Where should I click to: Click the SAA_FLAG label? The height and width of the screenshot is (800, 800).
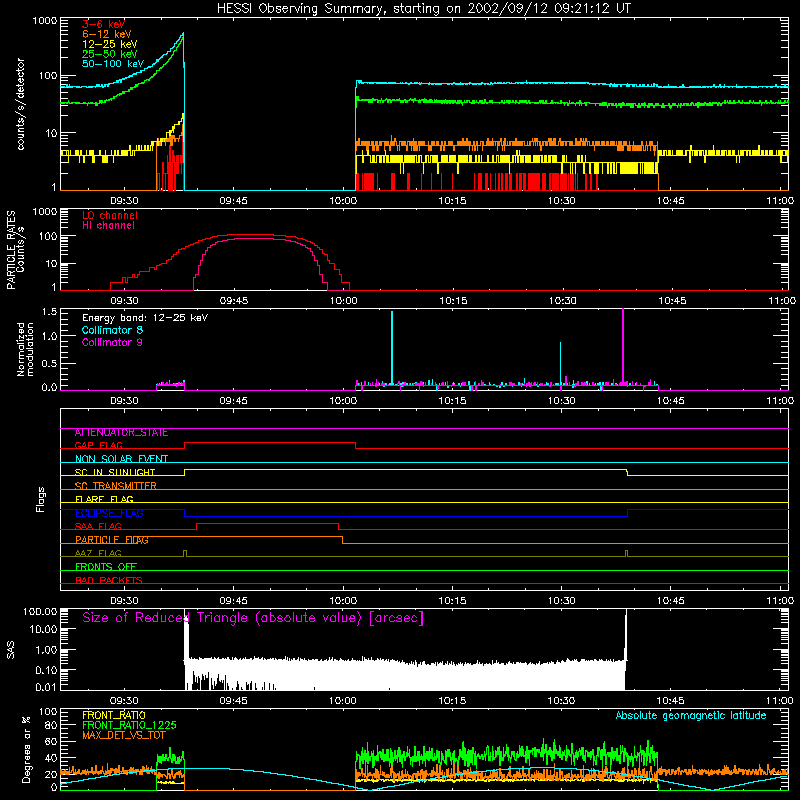pyautogui.click(x=98, y=526)
